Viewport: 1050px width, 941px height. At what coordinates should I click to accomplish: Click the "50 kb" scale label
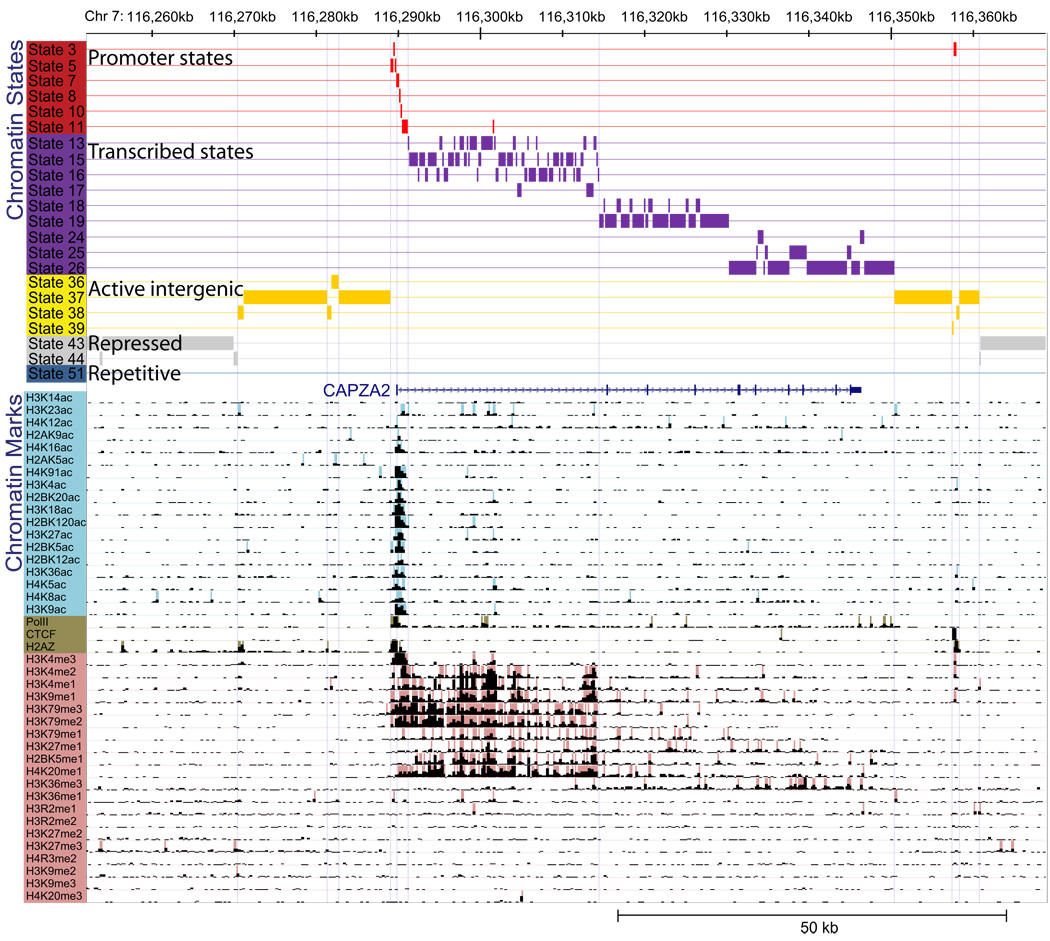[x=819, y=928]
